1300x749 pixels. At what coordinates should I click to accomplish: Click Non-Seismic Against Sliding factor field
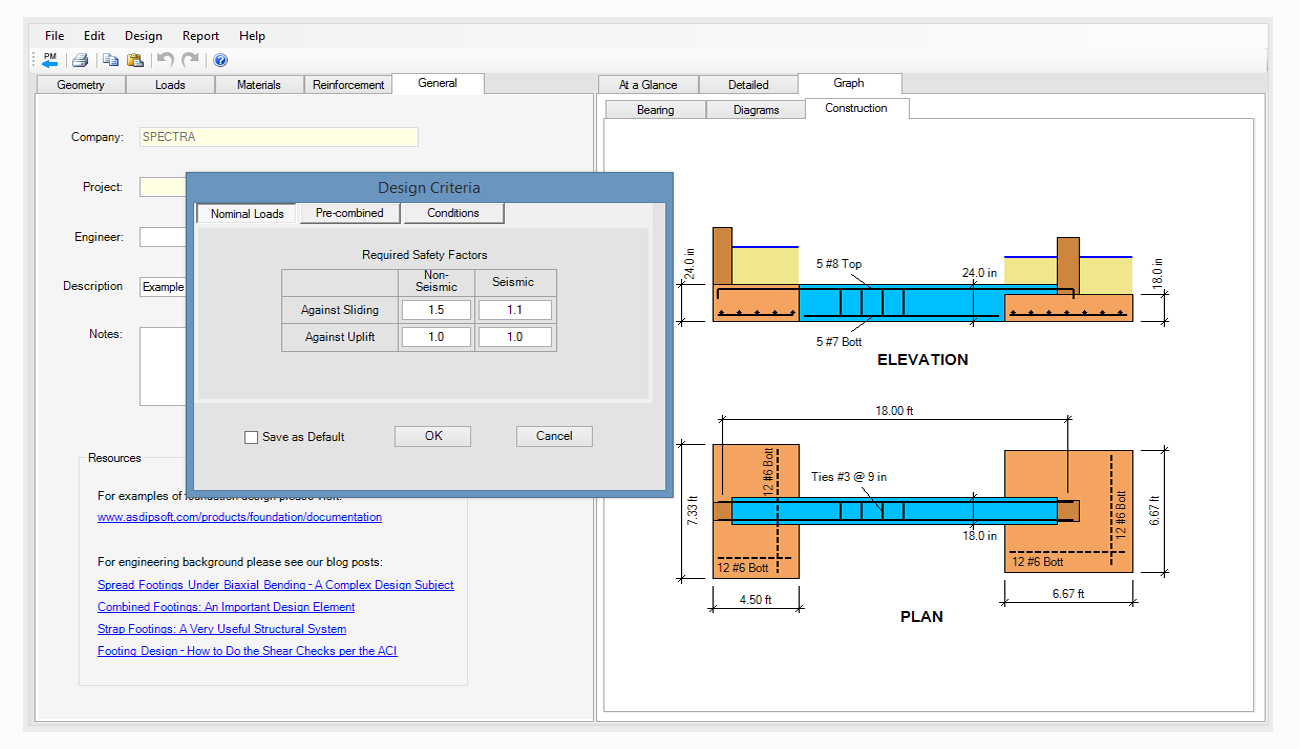pyautogui.click(x=436, y=310)
